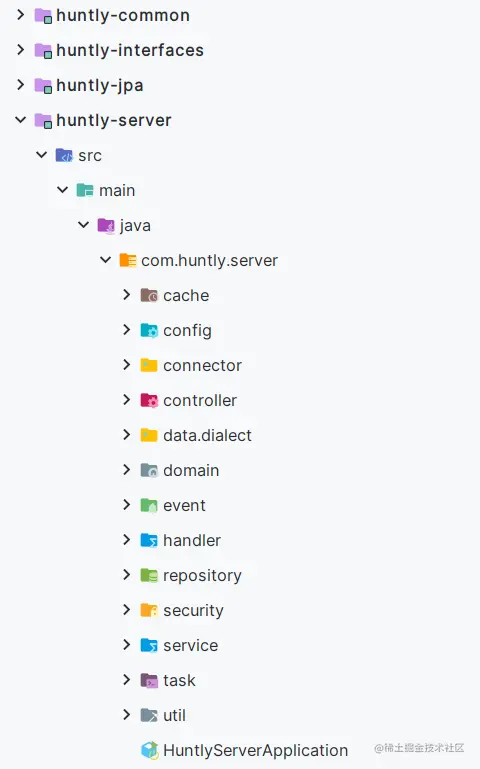
Task: Click the src source folder icon
Action: click(64, 155)
